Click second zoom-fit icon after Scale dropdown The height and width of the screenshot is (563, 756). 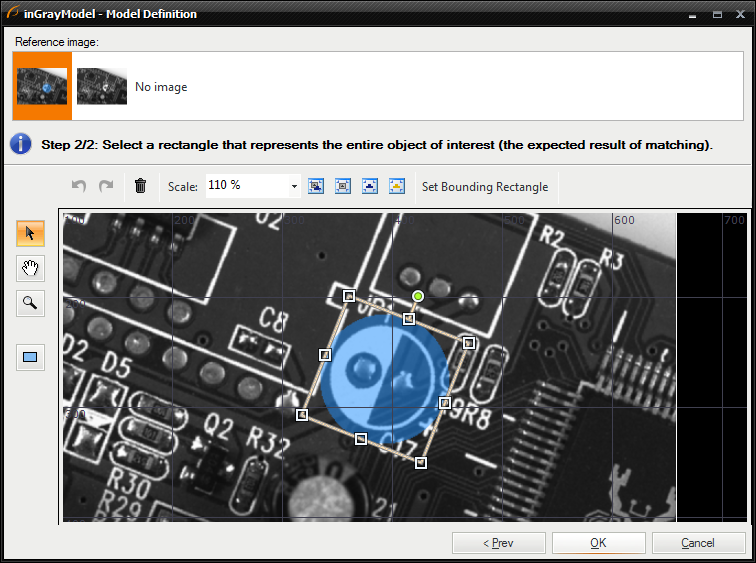[343, 186]
